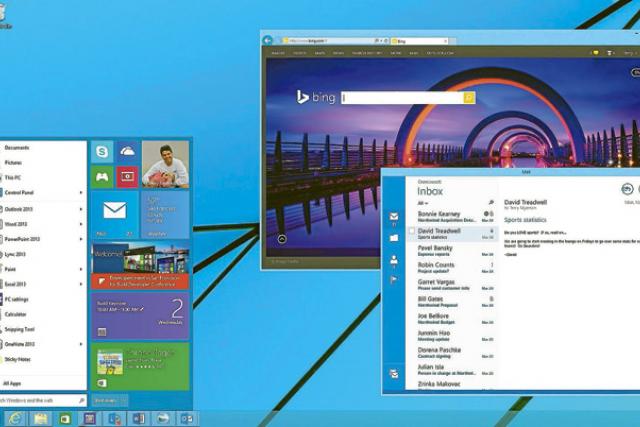Open the Garret Vargas message in the Inbox
The width and height of the screenshot is (640, 427).
coord(453,285)
